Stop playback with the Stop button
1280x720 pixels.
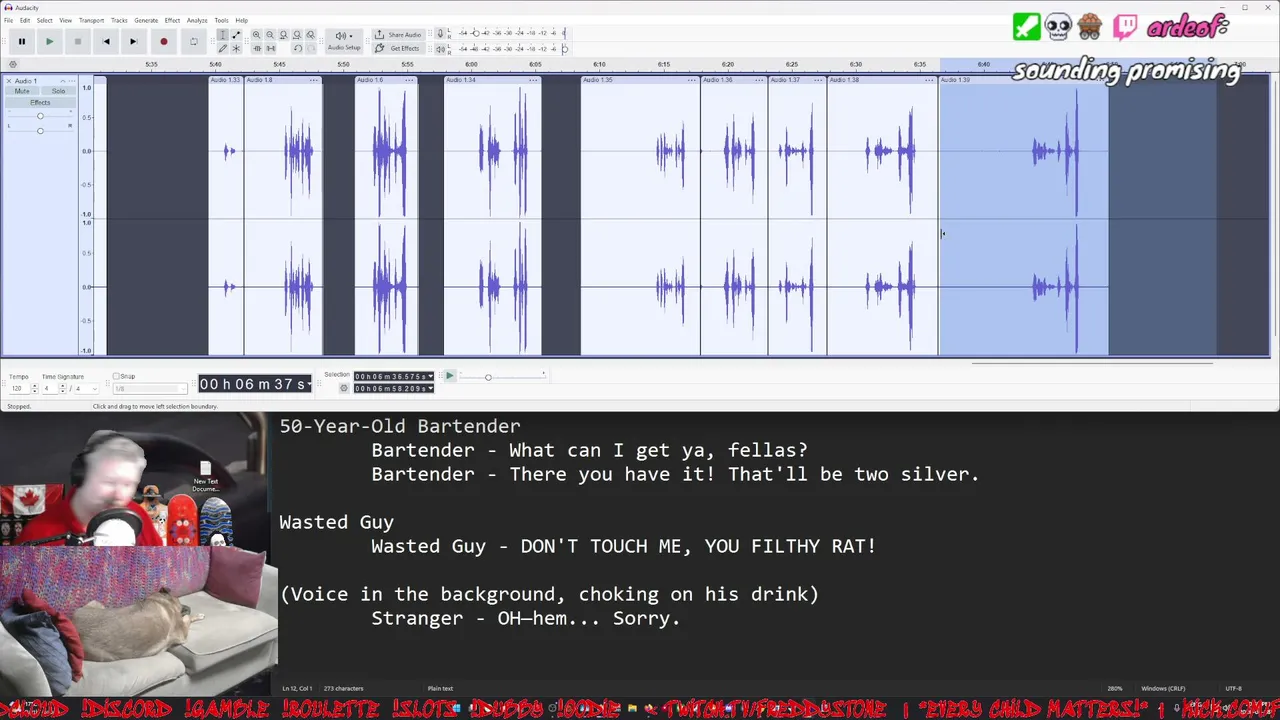[x=77, y=41]
